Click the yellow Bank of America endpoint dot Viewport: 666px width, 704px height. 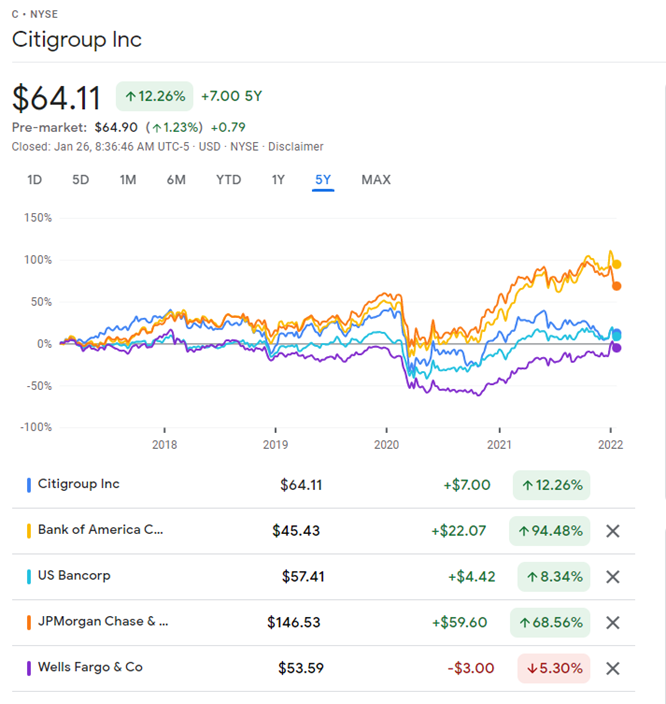617,265
